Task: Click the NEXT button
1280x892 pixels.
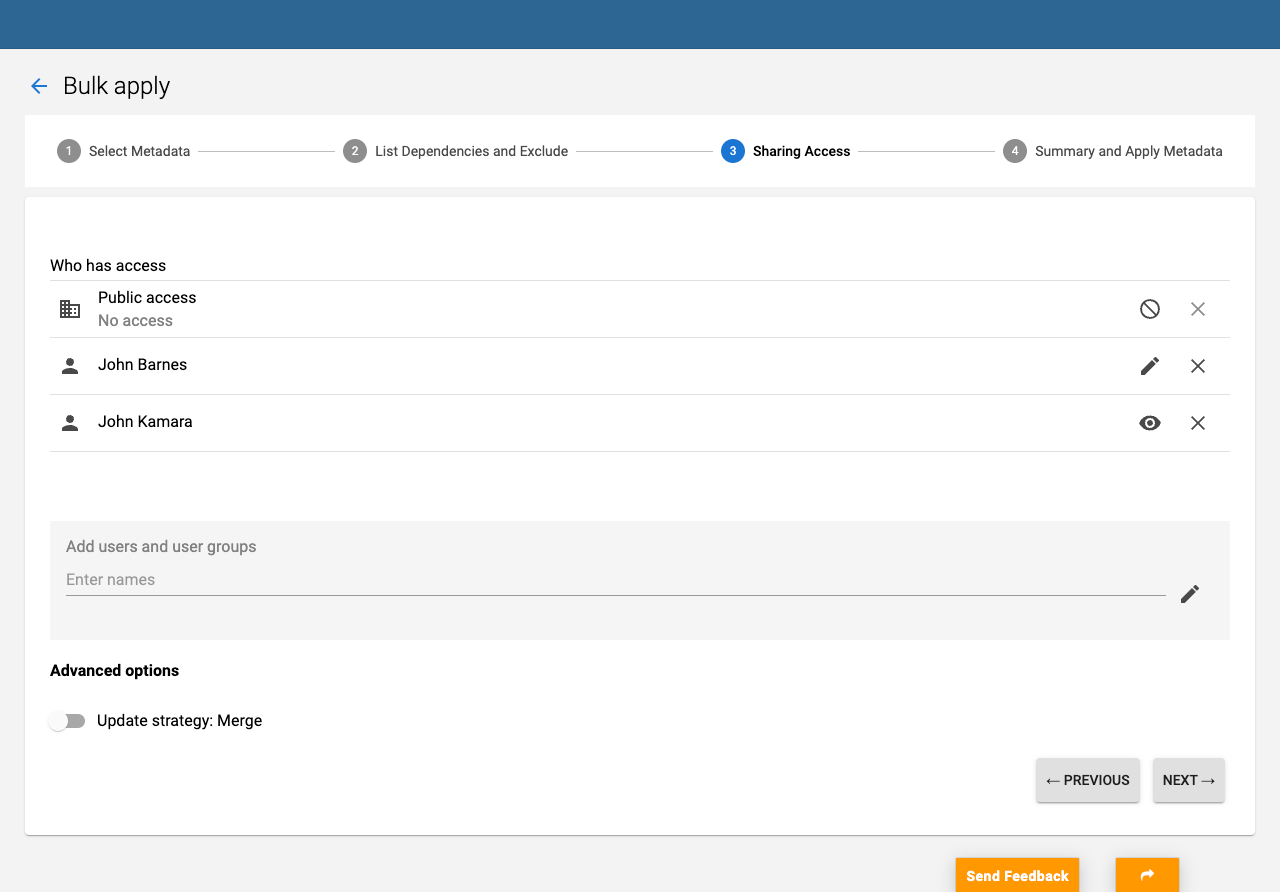Action: click(x=1188, y=780)
